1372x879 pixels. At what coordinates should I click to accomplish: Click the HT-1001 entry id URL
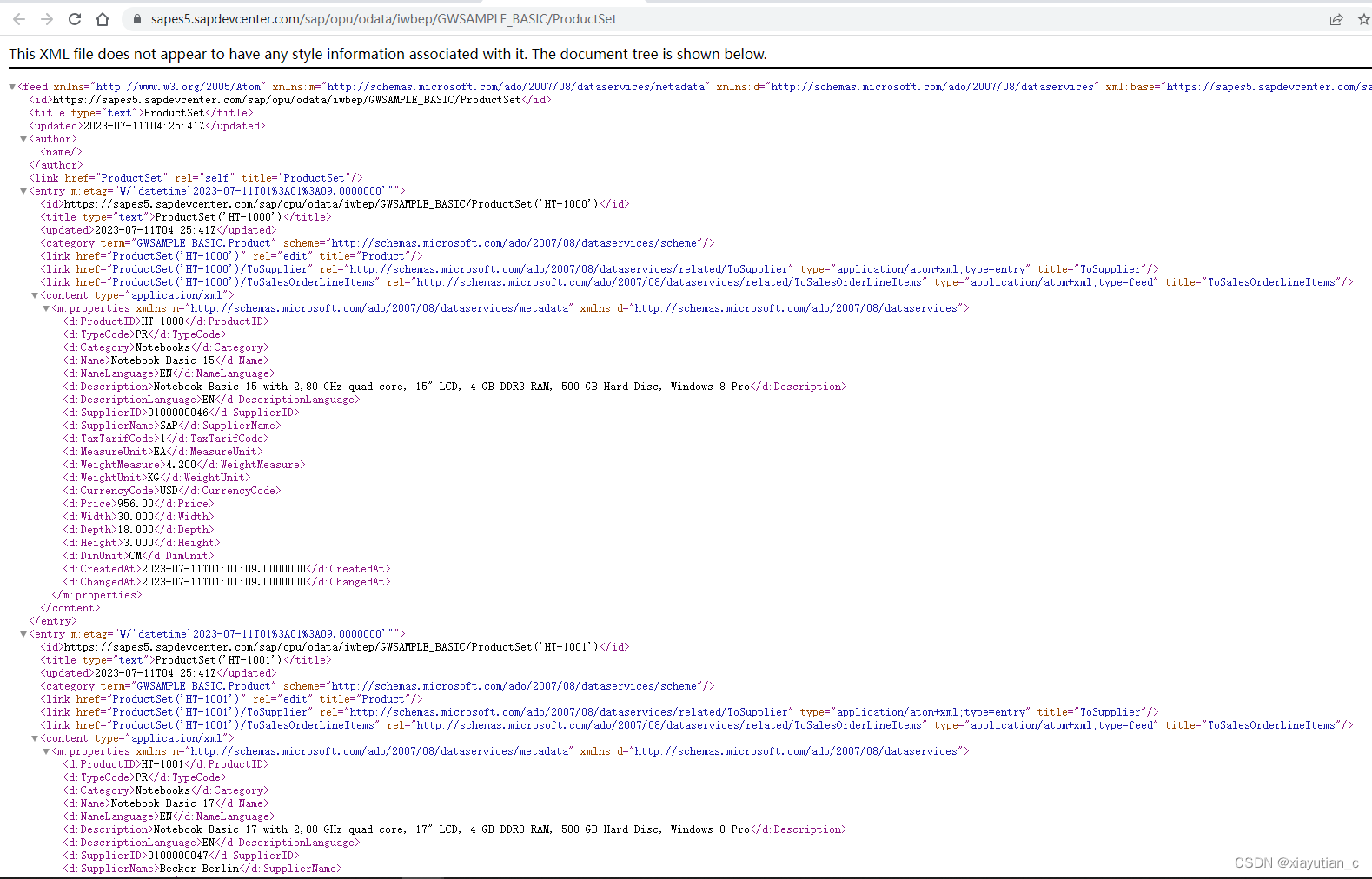pos(332,647)
